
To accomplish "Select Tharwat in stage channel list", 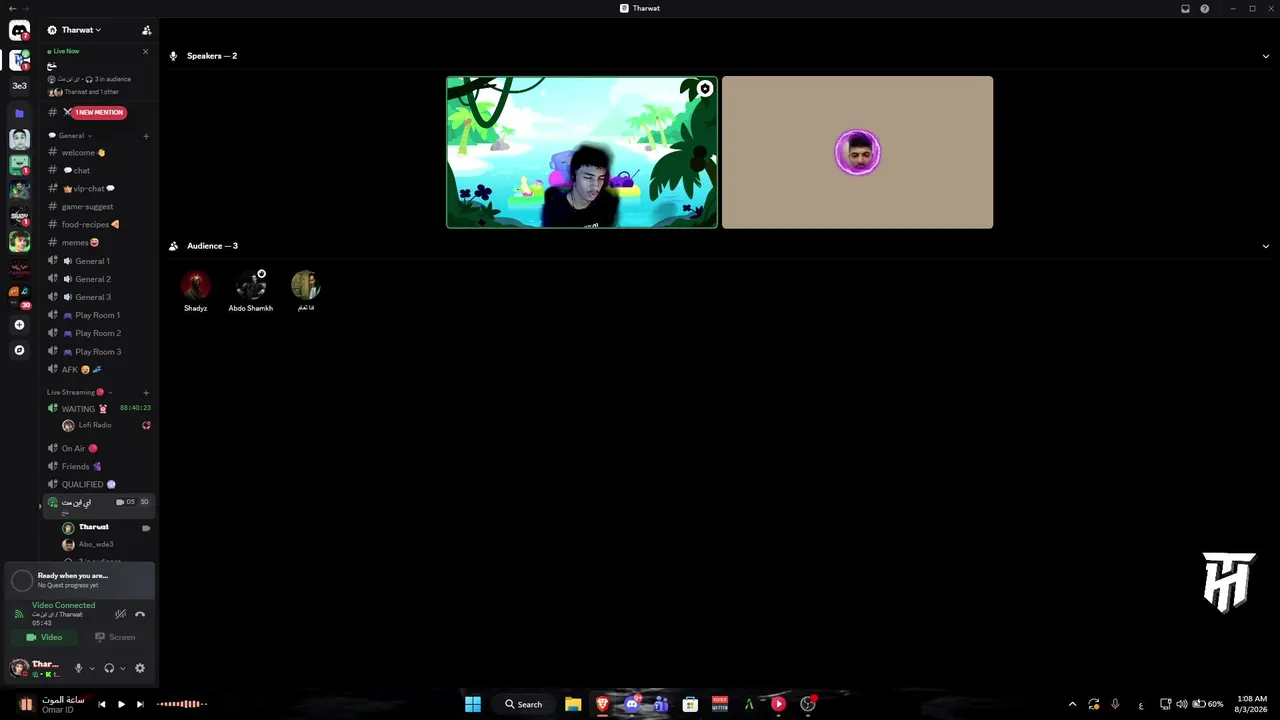I will 105,527.
